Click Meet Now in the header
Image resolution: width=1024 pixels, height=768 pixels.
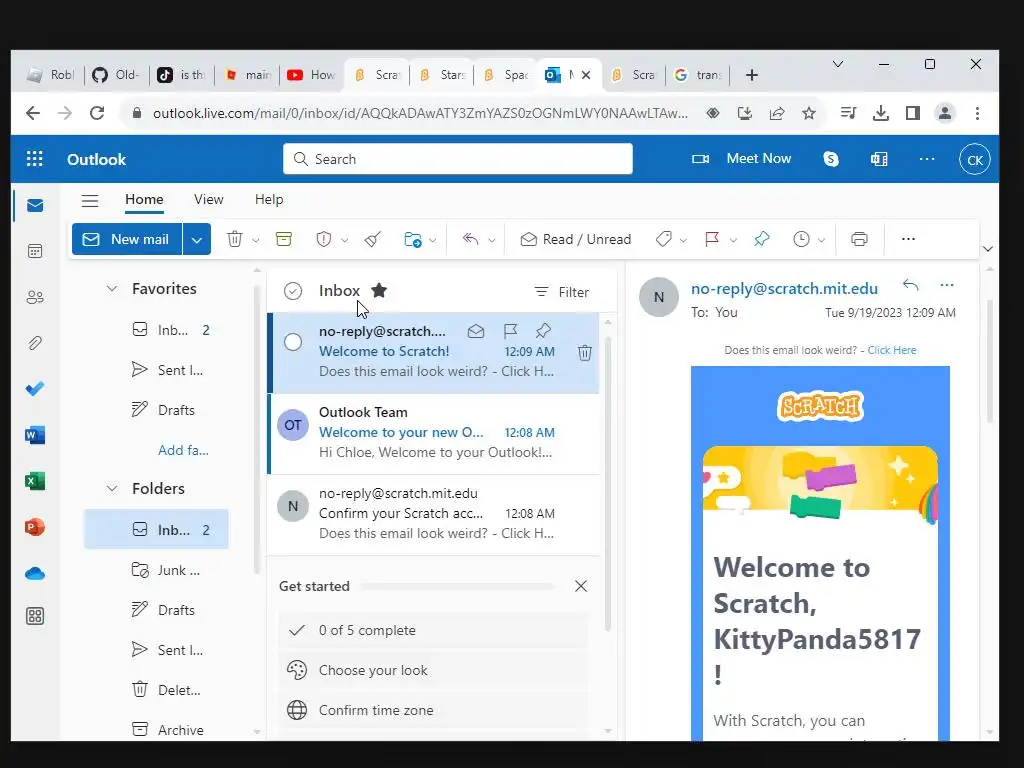coord(741,159)
